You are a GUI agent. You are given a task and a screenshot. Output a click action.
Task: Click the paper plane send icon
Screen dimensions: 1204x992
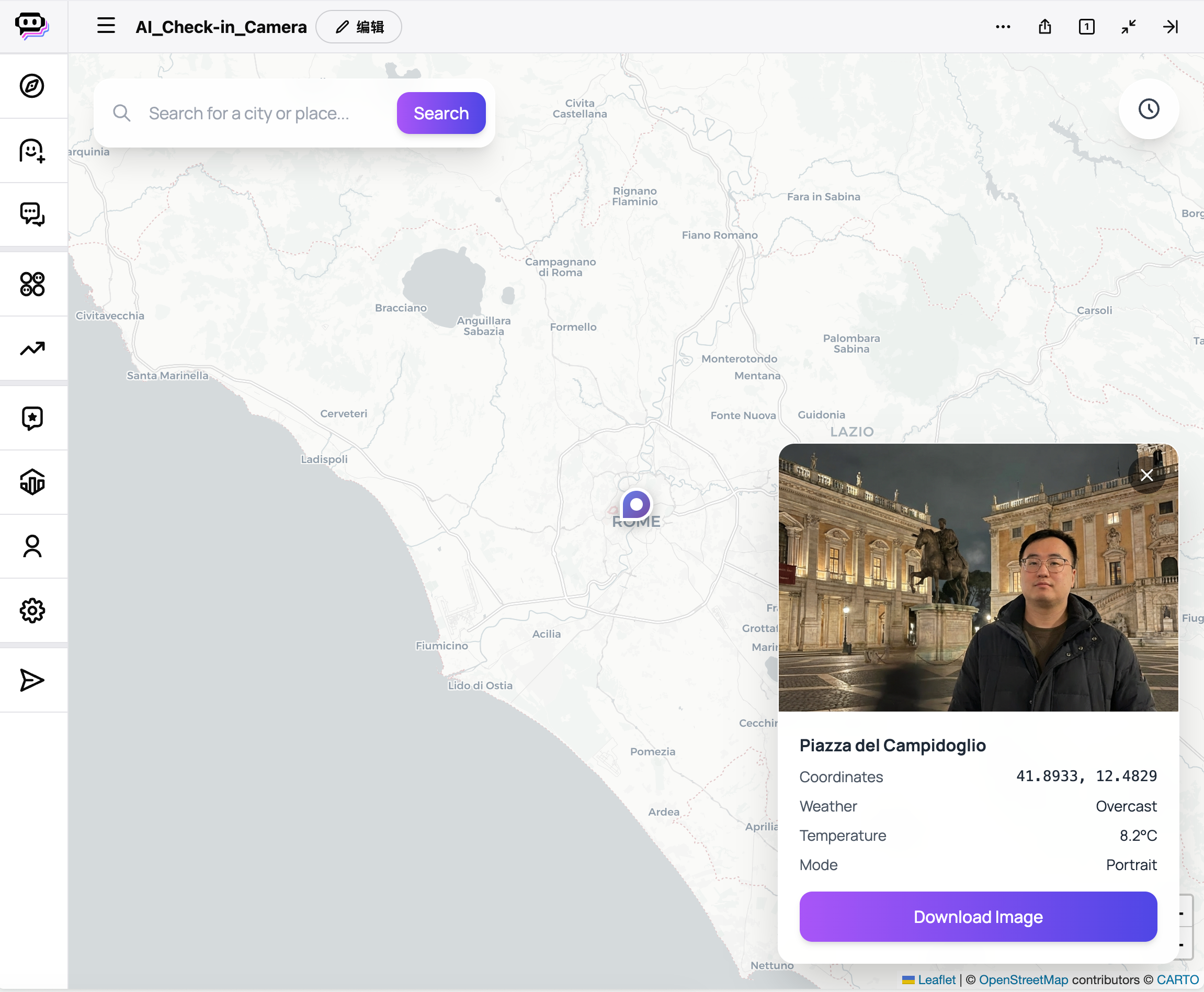[x=32, y=680]
